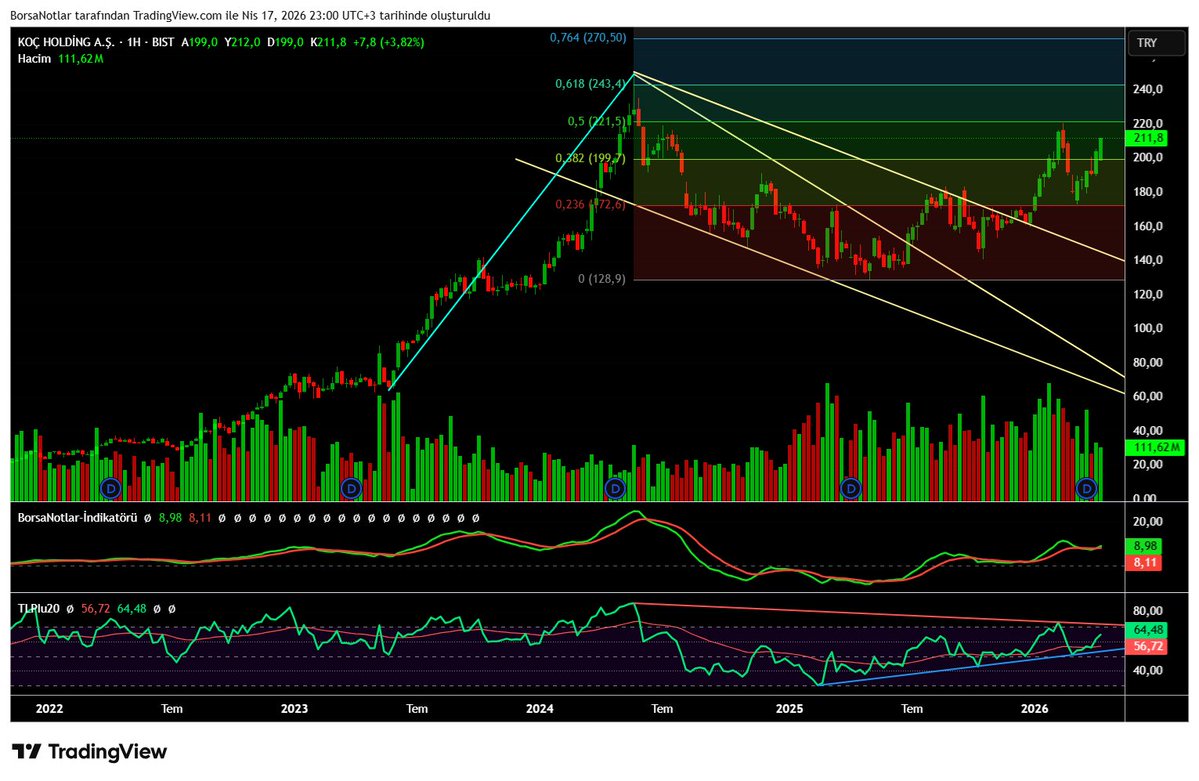Click the green 8,98 value in BorsaNotlar legend
This screenshot has width=1199, height=781.
pos(171,518)
